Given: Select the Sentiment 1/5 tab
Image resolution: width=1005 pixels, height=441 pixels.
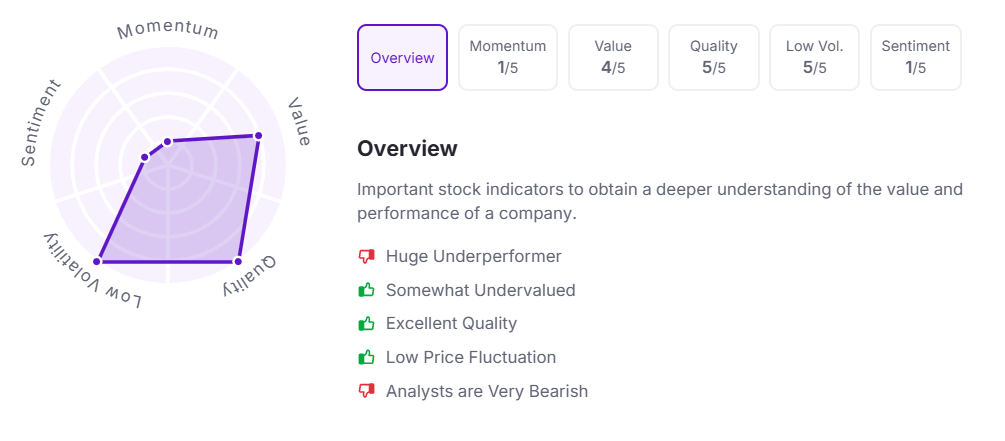Looking at the screenshot, I should [915, 58].
